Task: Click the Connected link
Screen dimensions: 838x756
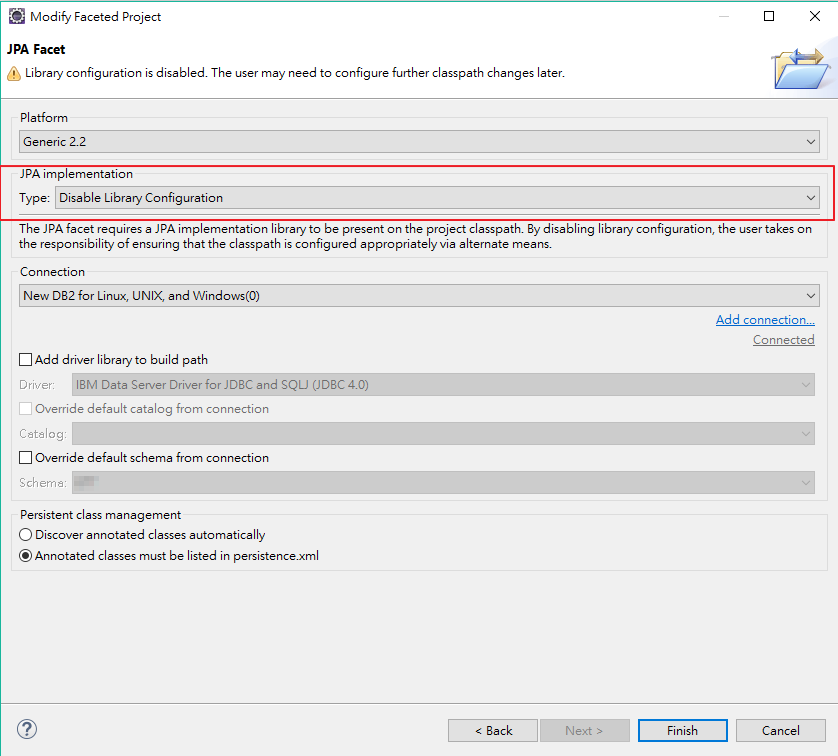Action: click(x=783, y=339)
